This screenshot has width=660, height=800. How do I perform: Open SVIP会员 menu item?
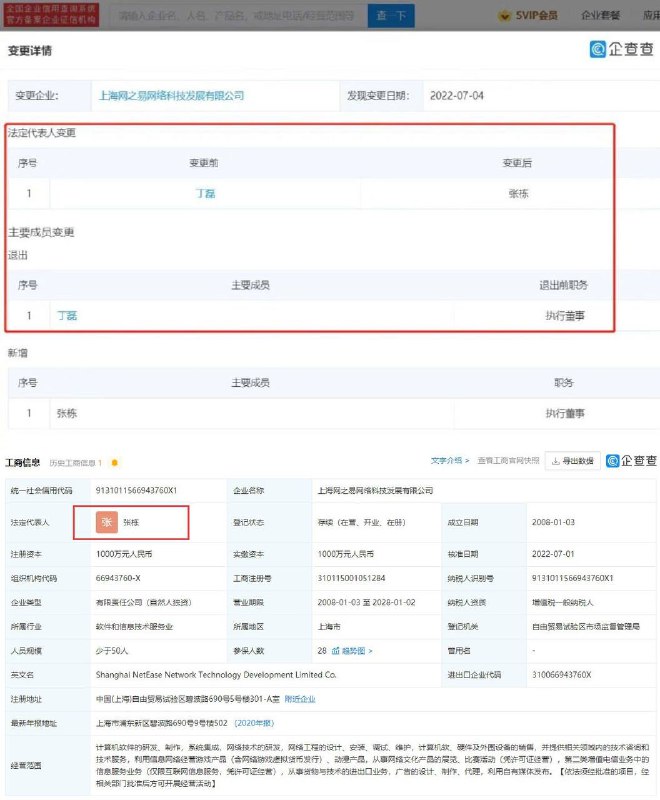[x=536, y=16]
